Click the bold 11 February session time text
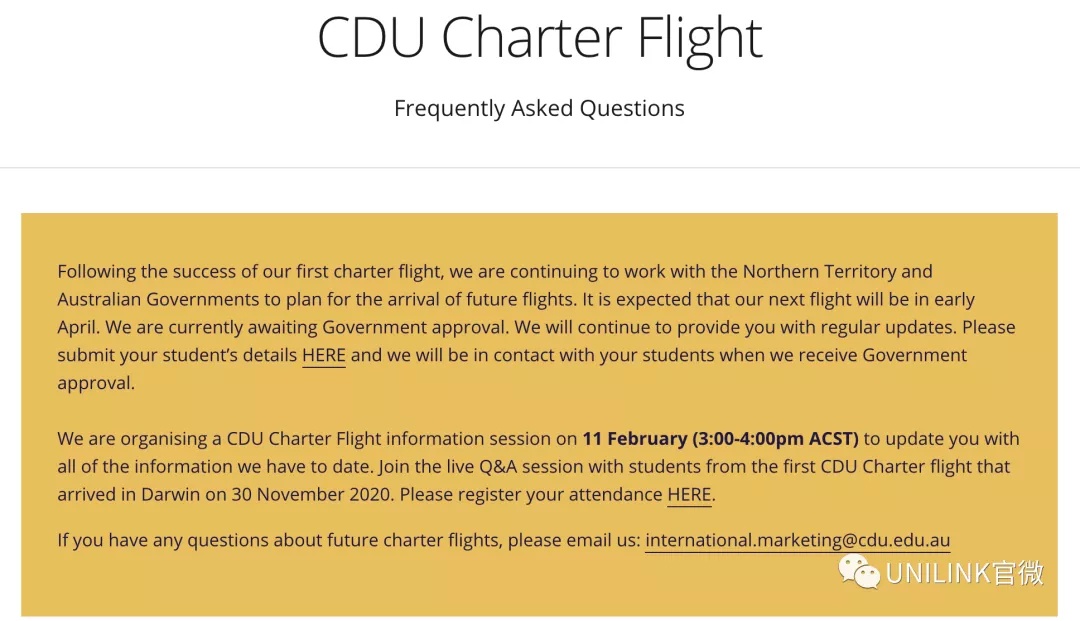 (x=720, y=439)
